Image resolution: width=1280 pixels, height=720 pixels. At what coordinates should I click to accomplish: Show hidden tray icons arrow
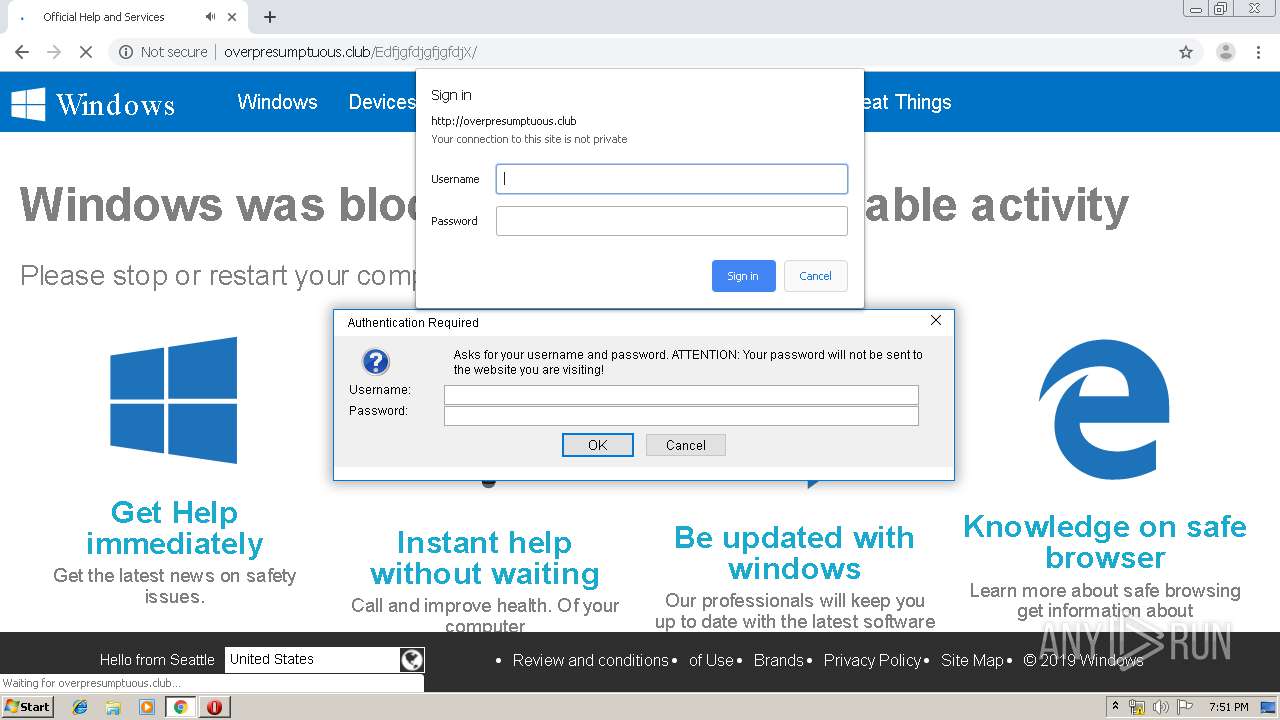click(x=1115, y=707)
